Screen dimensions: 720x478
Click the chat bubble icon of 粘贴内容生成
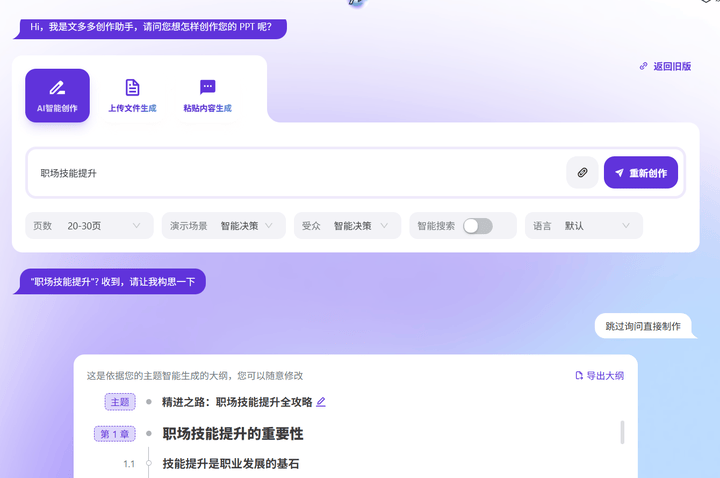[x=207, y=88]
